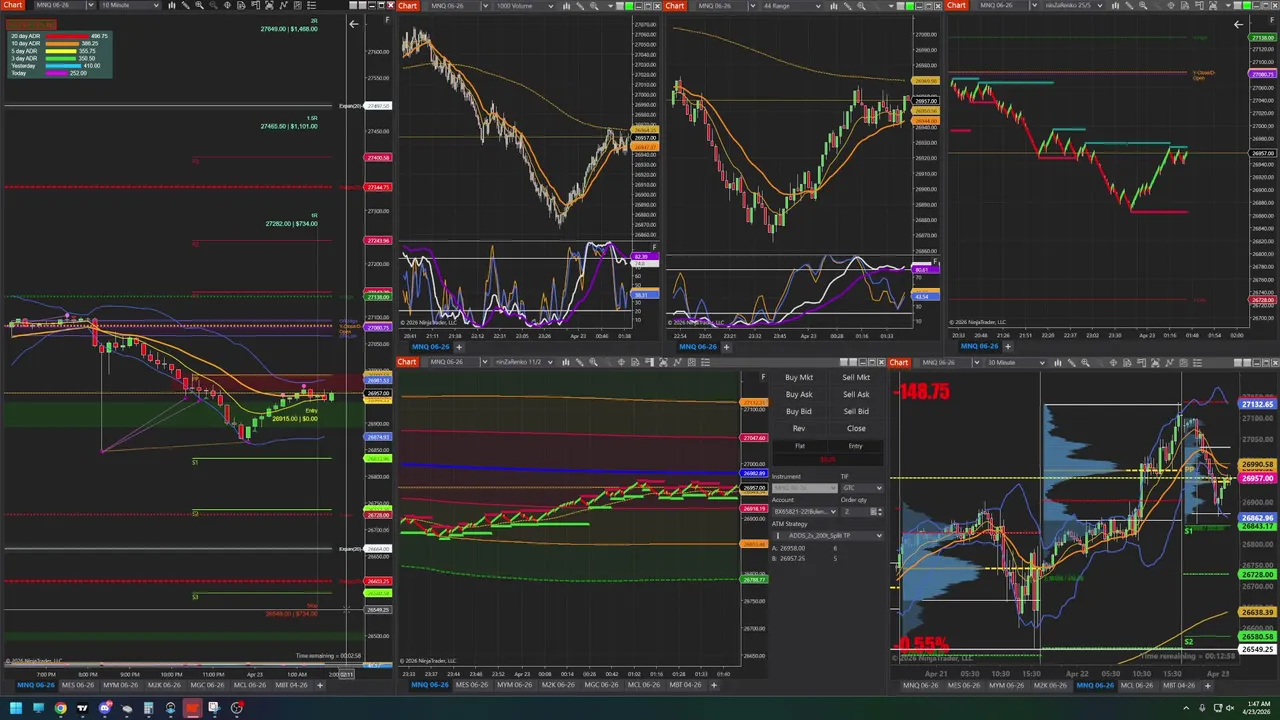Zoom in on the 10 Minute chart
The image size is (1280, 720).
199,6
